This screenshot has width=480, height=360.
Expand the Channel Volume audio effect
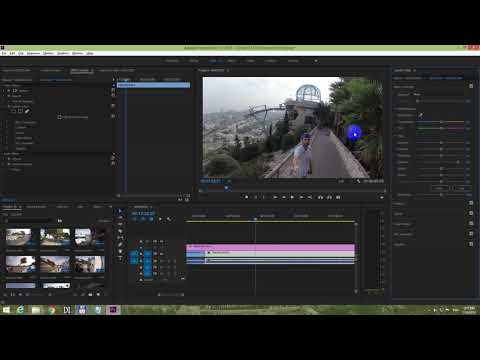[4, 164]
